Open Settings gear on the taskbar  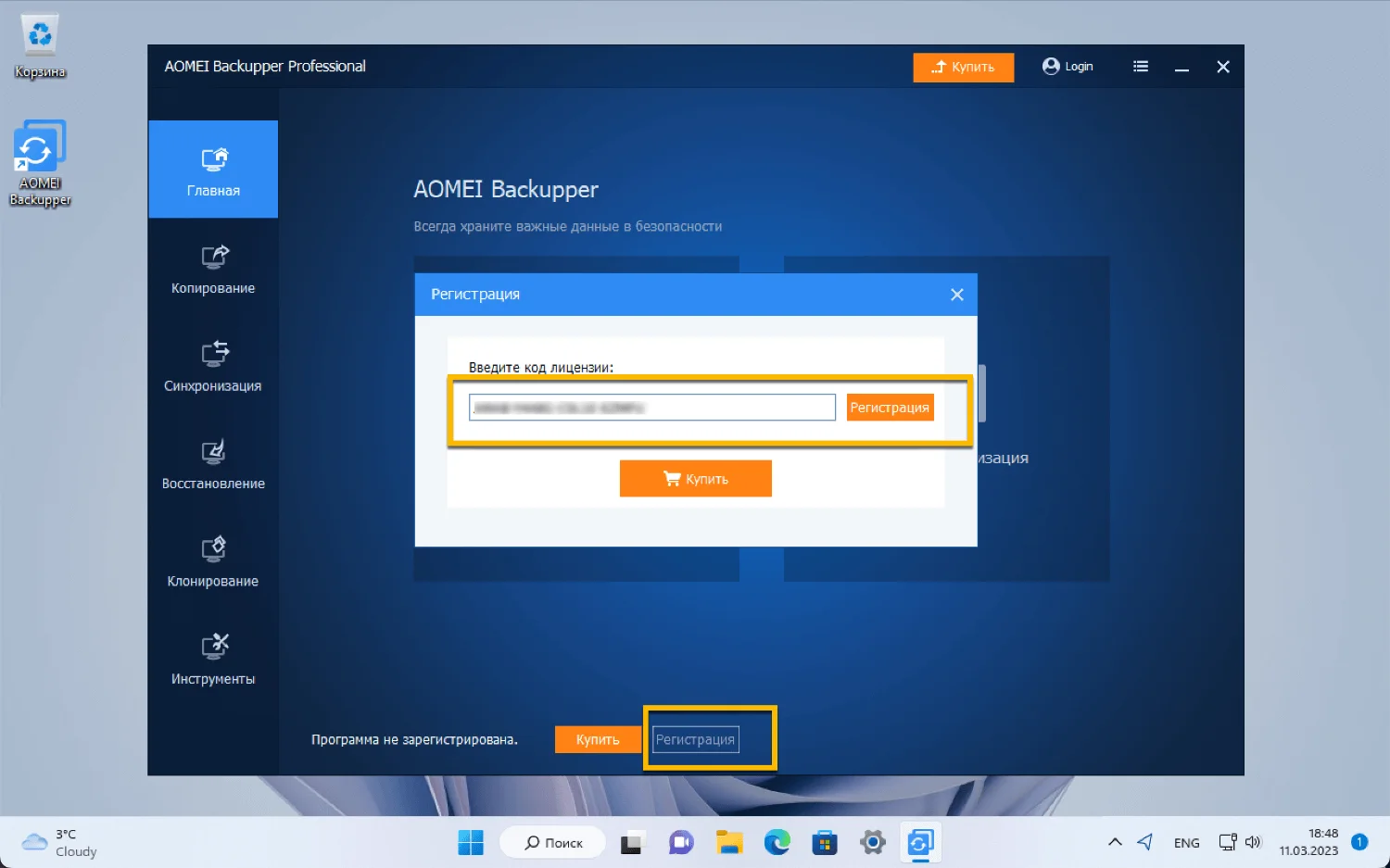click(873, 843)
